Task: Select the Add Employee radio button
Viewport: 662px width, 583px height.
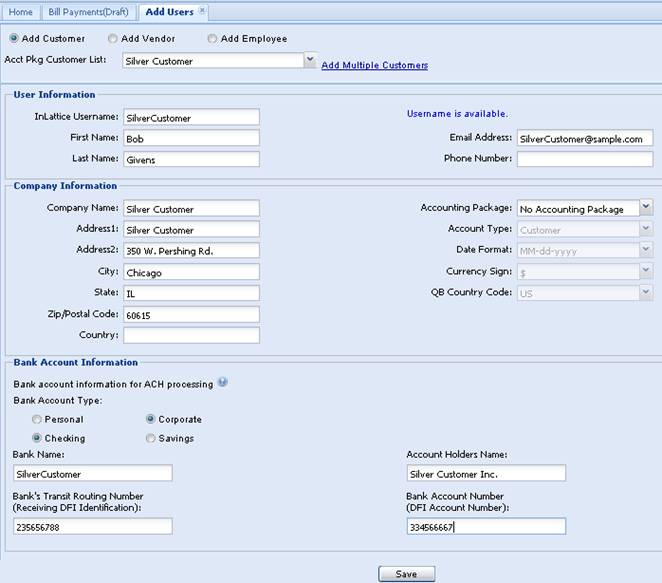Action: click(212, 39)
